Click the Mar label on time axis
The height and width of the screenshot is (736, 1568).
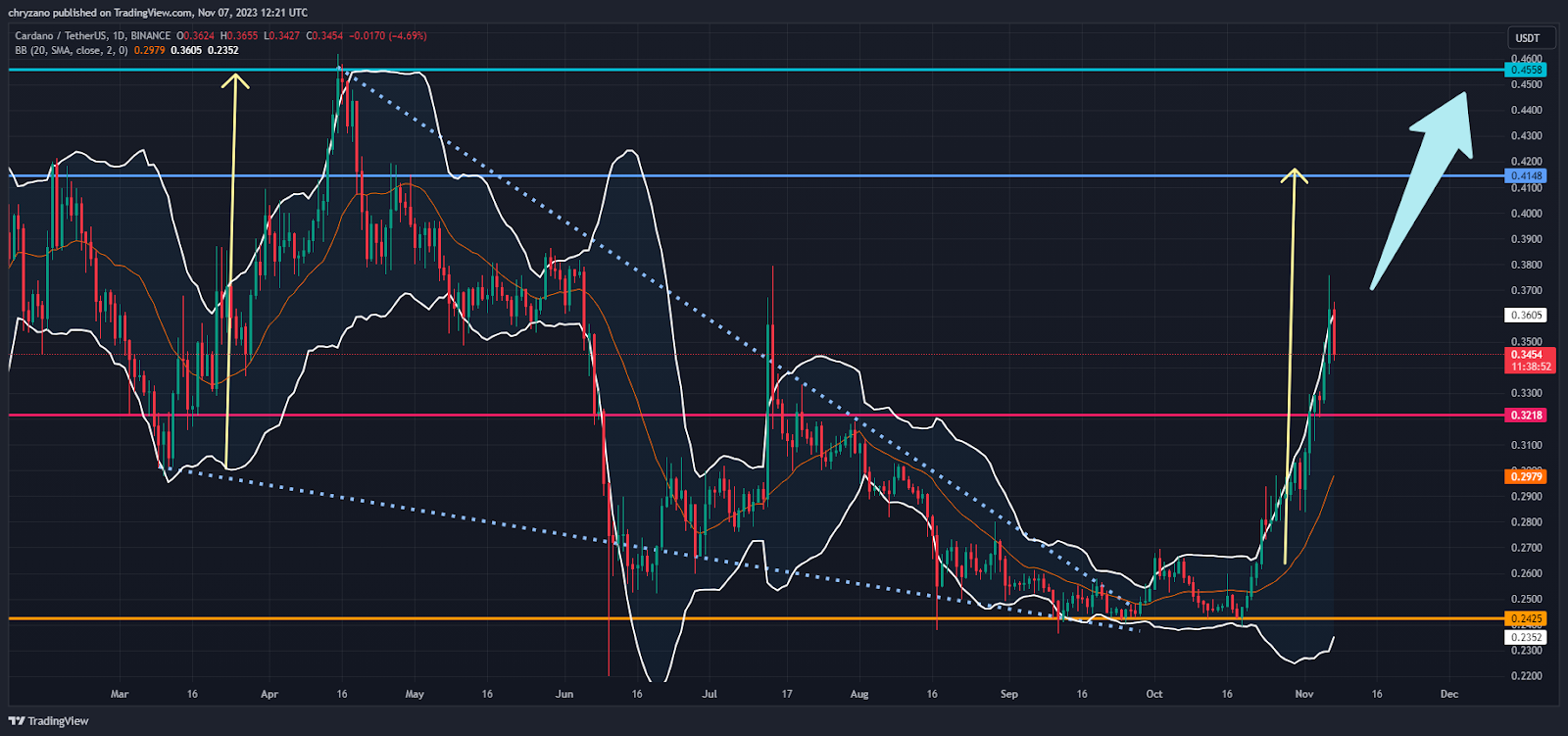tap(120, 694)
